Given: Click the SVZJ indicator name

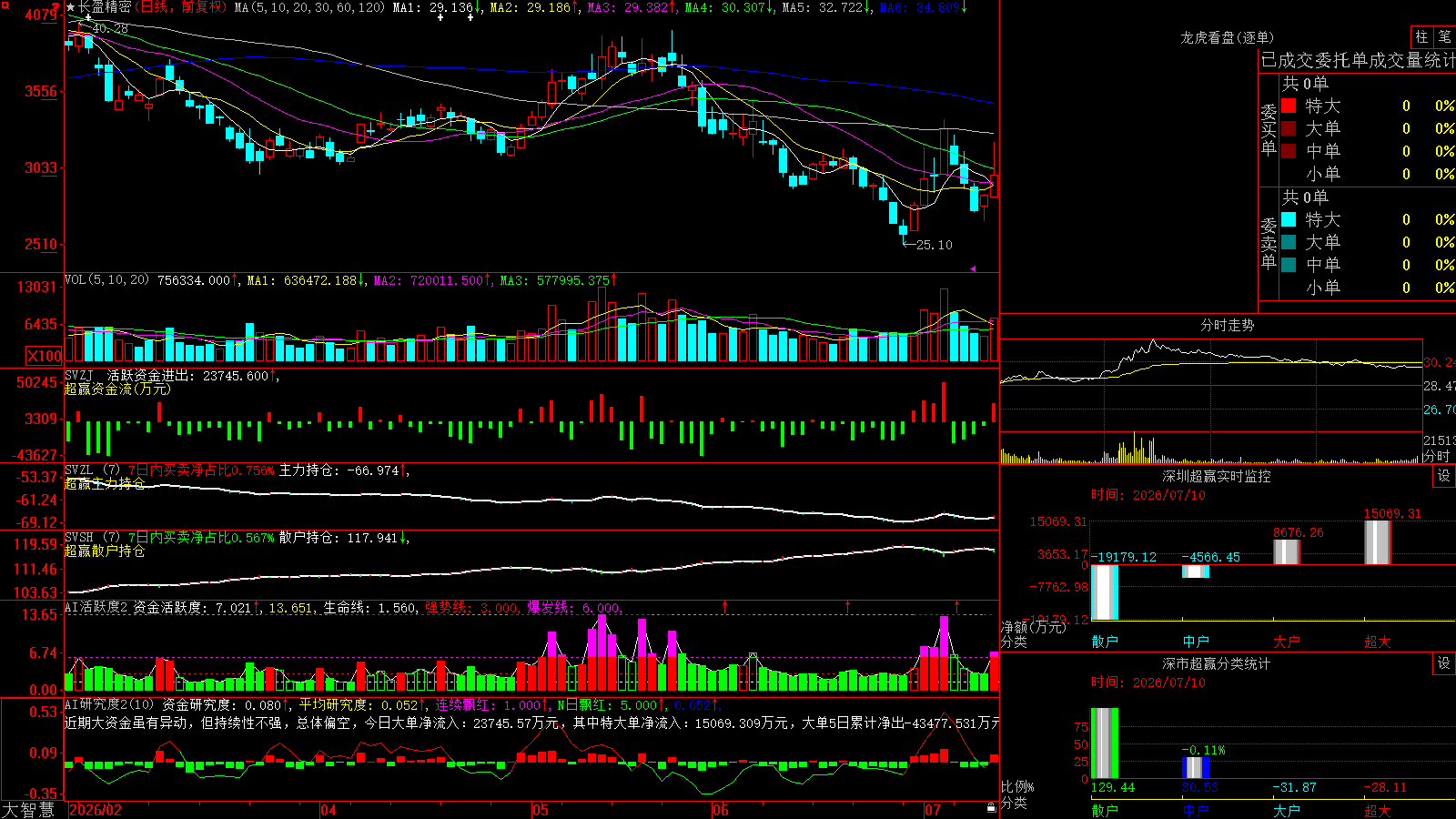Looking at the screenshot, I should pos(79,375).
